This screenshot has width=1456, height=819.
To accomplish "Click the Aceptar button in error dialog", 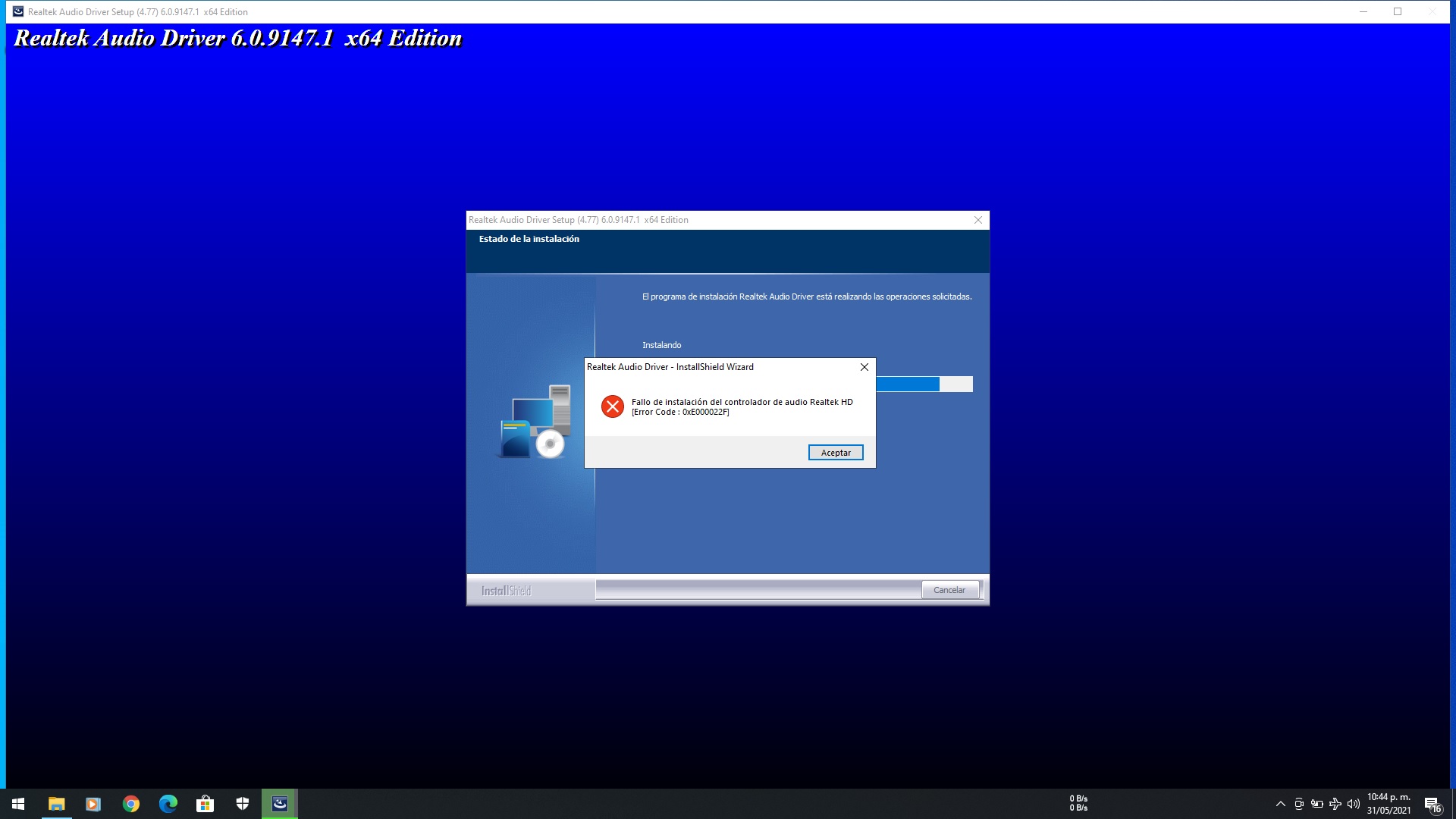I will [x=836, y=453].
